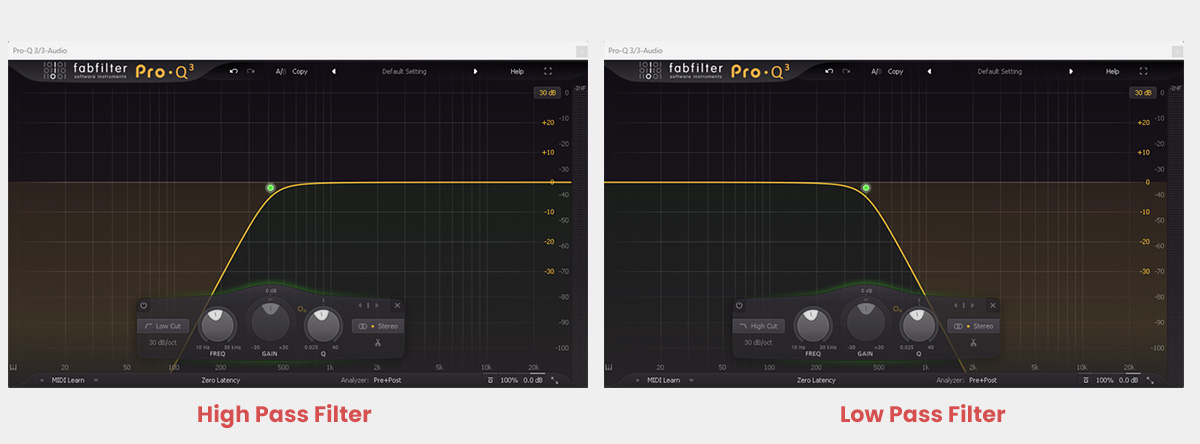Click FREQ knob in Low Cut panel

coord(217,324)
